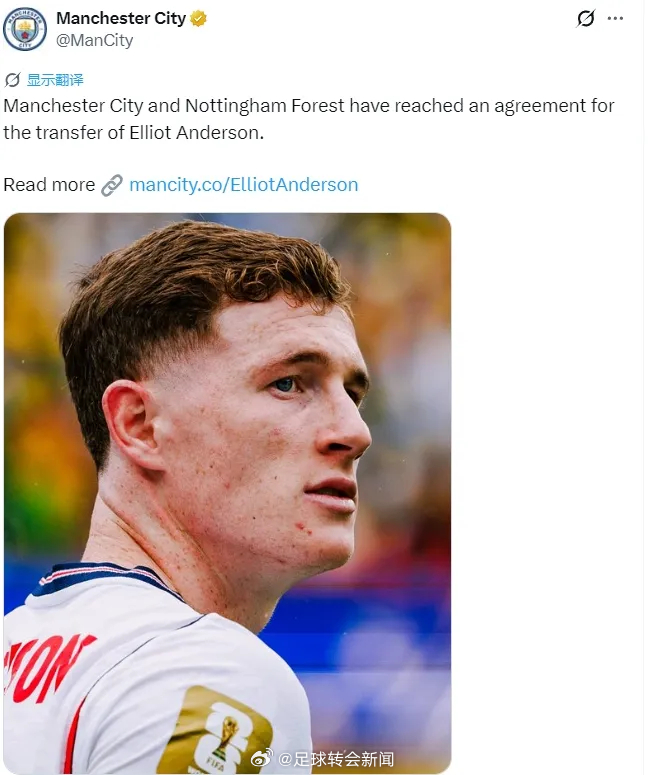This screenshot has width=648, height=775.
Task: Click the translate icon beside 显示翻译
Action: click(x=12, y=80)
